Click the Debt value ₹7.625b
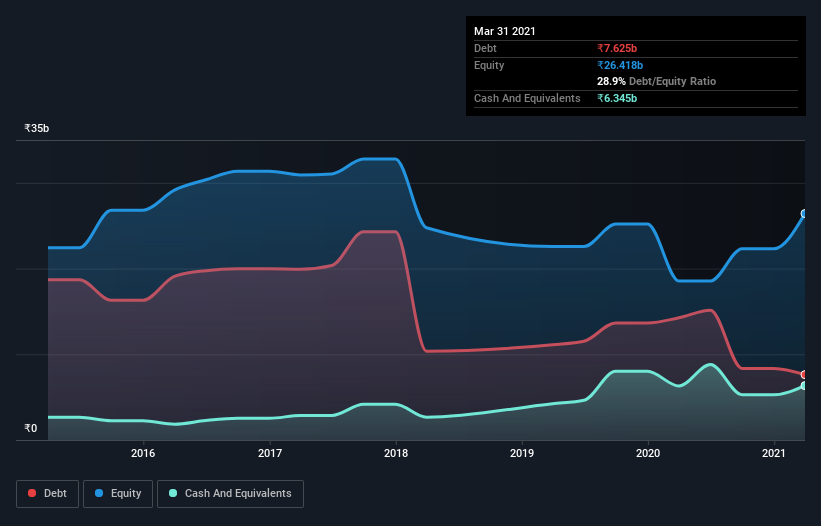 click(617, 48)
